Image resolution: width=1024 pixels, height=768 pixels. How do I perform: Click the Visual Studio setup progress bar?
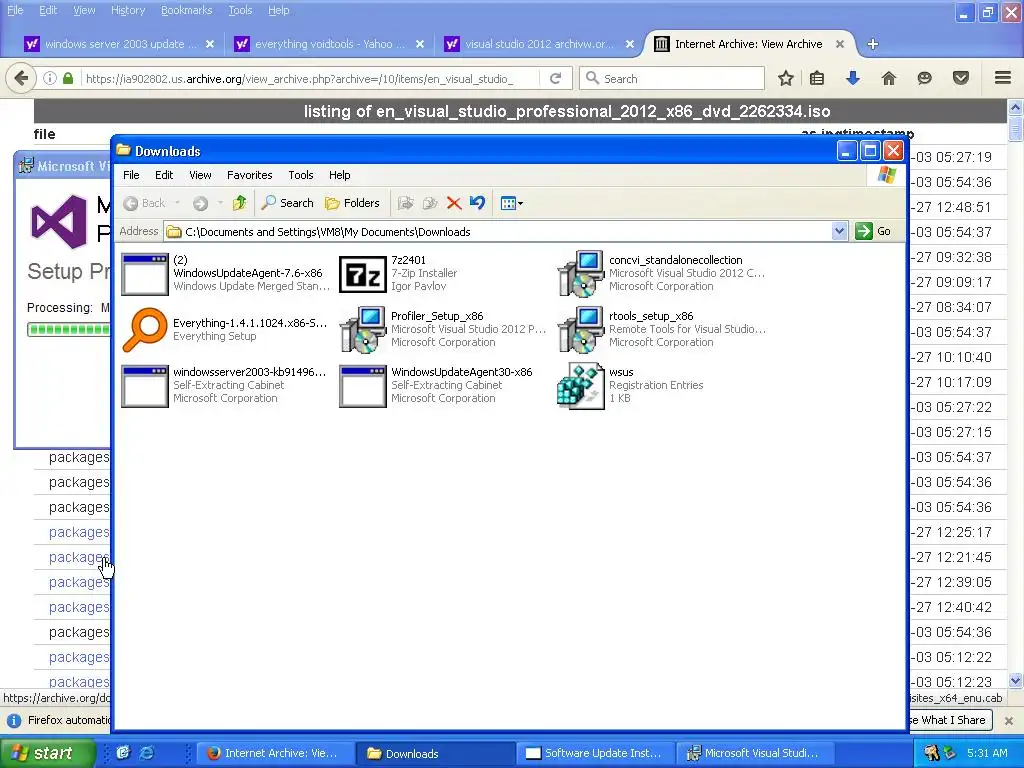pyautogui.click(x=68, y=329)
